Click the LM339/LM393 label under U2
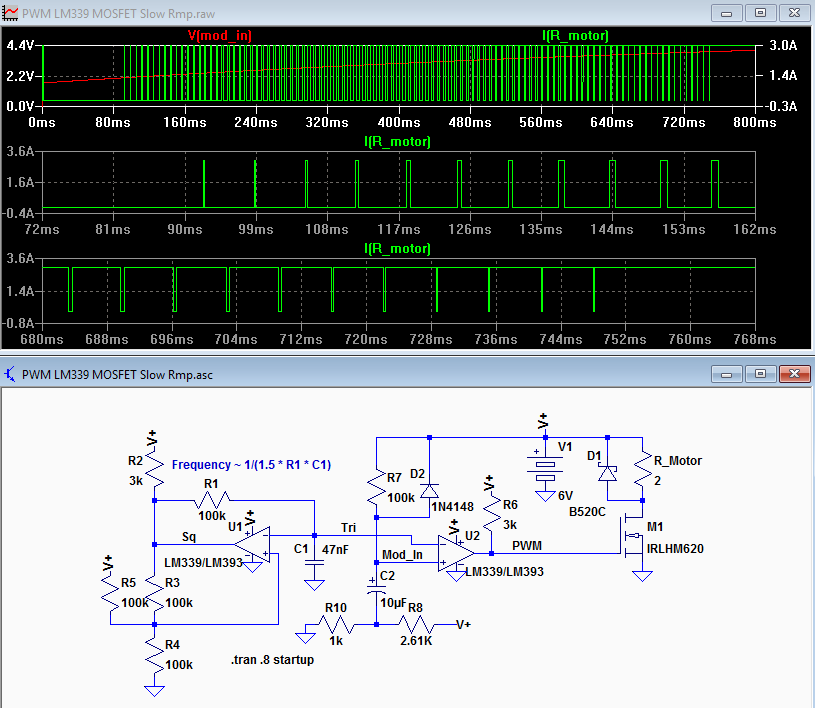815x708 pixels. click(505, 571)
